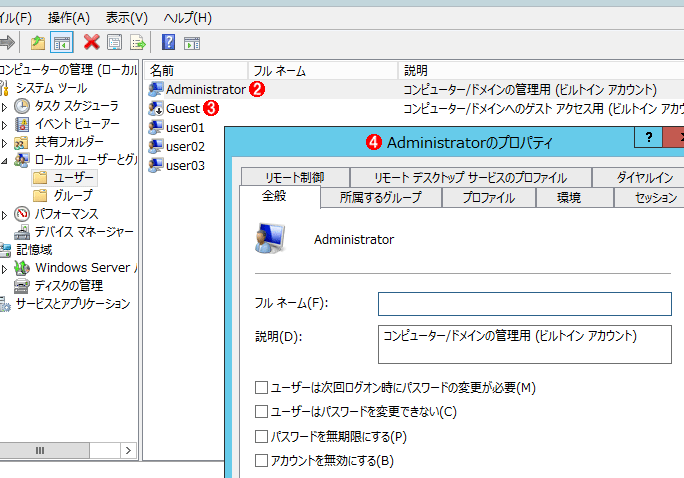Screen dimensions: 684x478
Task: Click the フル ネーム text field
Action: pos(524,304)
